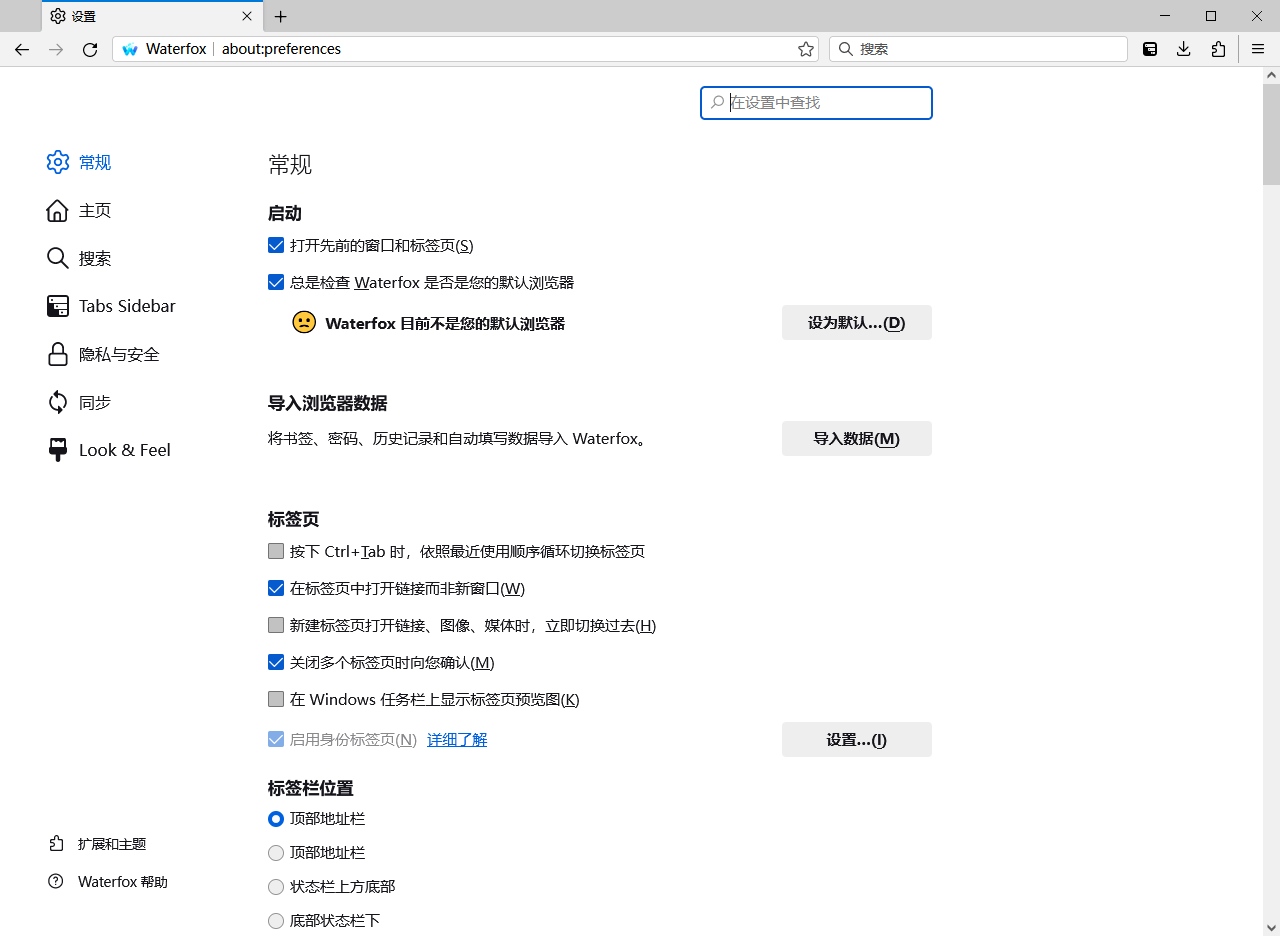Click the 常规 page heading
Viewport: 1280px width, 936px height.
coord(290,165)
